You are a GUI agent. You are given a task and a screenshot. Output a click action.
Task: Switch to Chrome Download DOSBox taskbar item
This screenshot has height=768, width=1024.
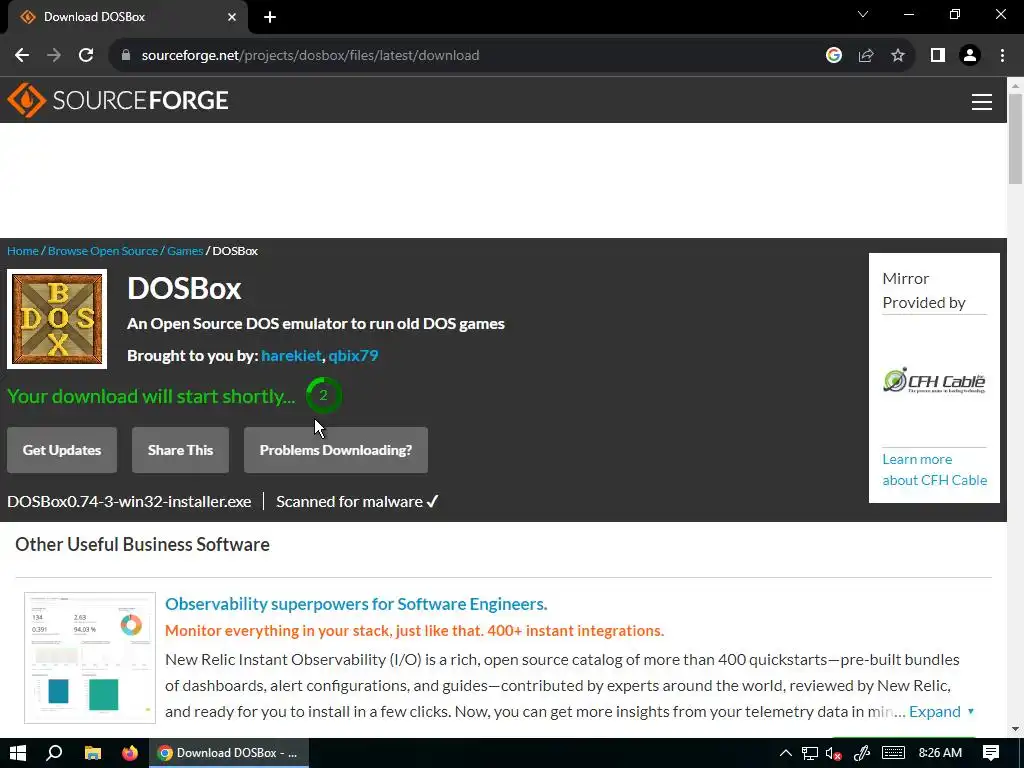pos(229,753)
